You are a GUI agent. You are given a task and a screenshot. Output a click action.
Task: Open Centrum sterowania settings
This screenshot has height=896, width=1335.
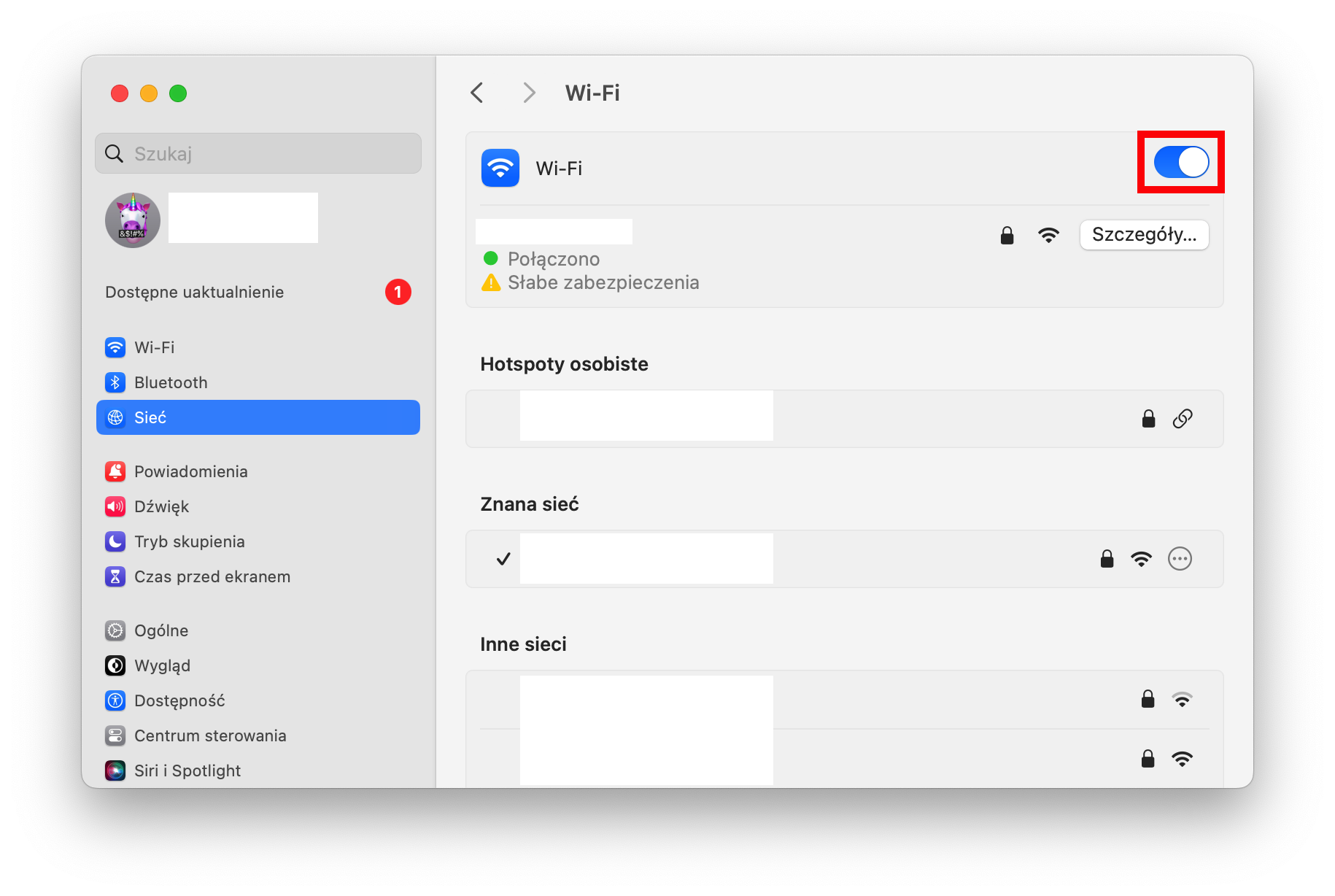(x=258, y=735)
